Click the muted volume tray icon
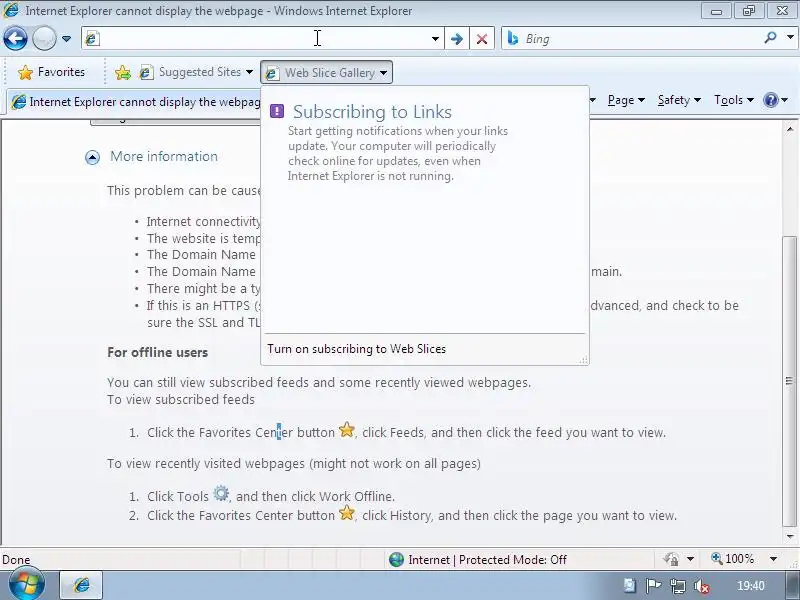The image size is (800, 600). (x=702, y=586)
